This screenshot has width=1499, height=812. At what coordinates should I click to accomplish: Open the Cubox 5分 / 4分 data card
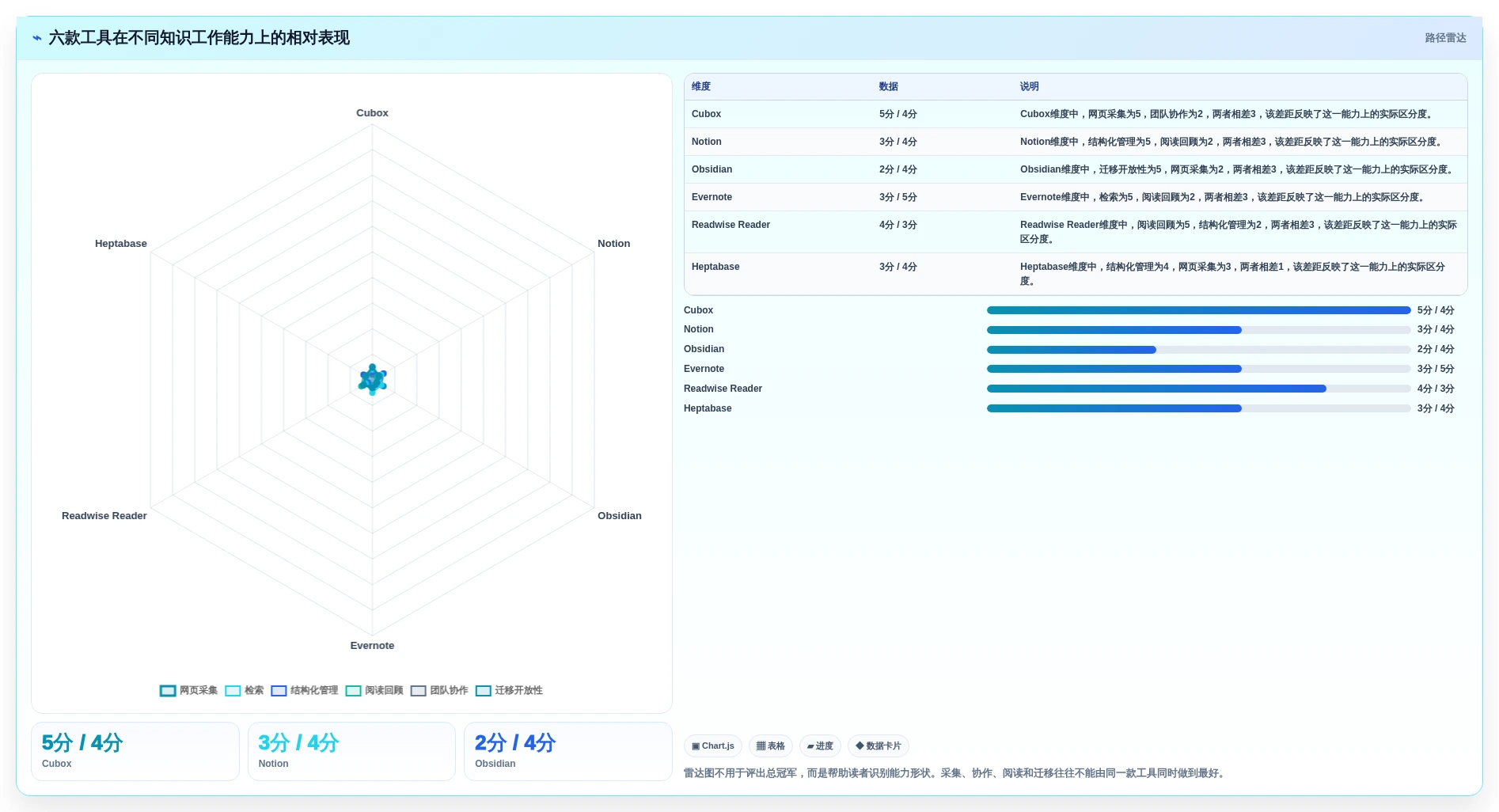135,751
